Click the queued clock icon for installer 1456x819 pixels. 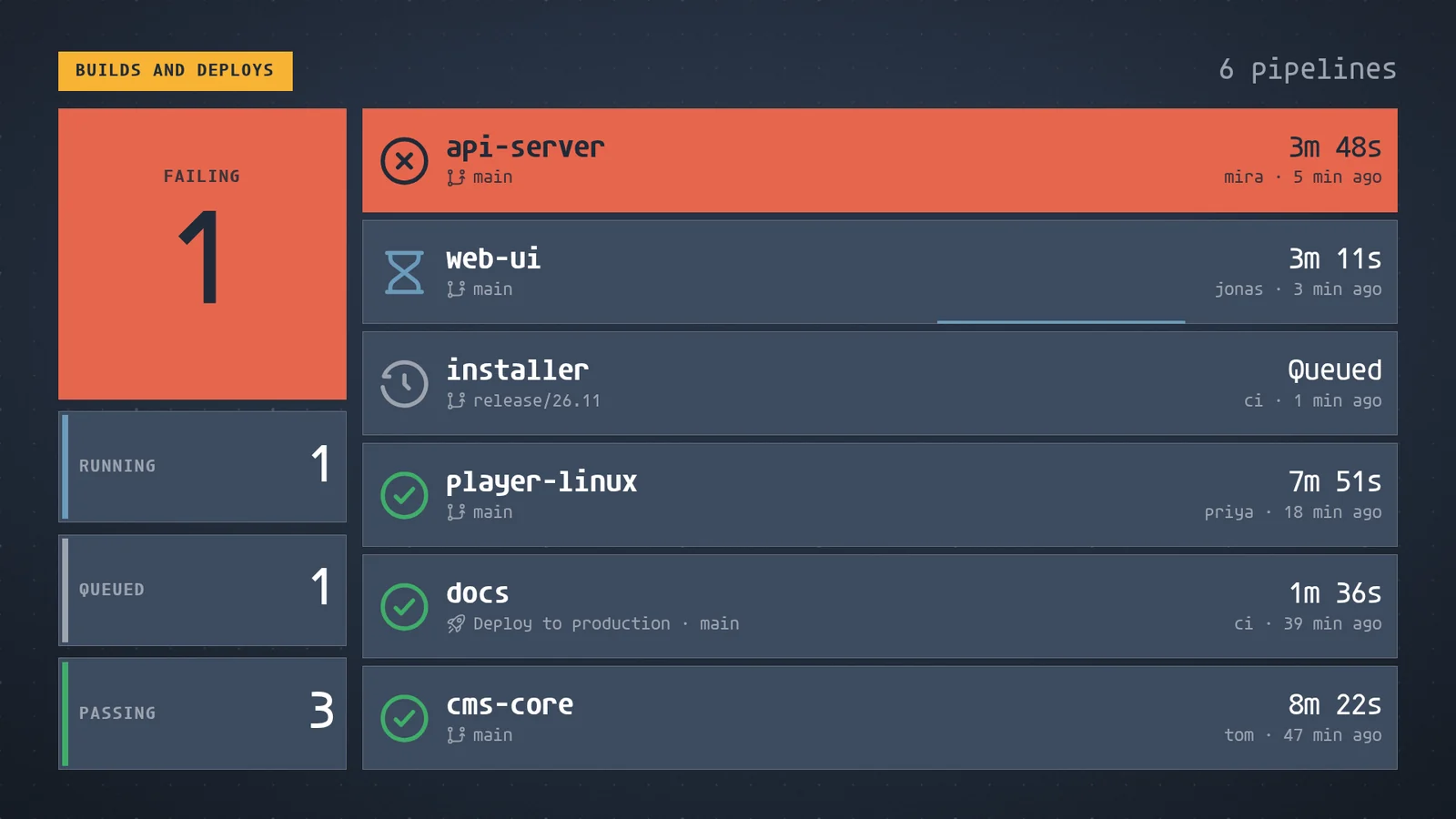point(404,384)
